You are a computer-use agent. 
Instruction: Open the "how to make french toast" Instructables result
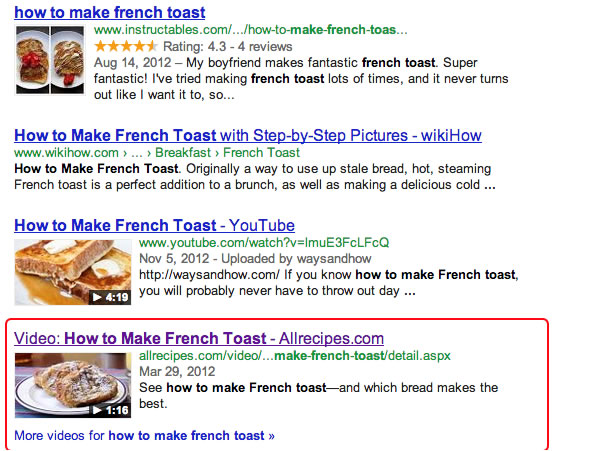pyautogui.click(x=110, y=12)
